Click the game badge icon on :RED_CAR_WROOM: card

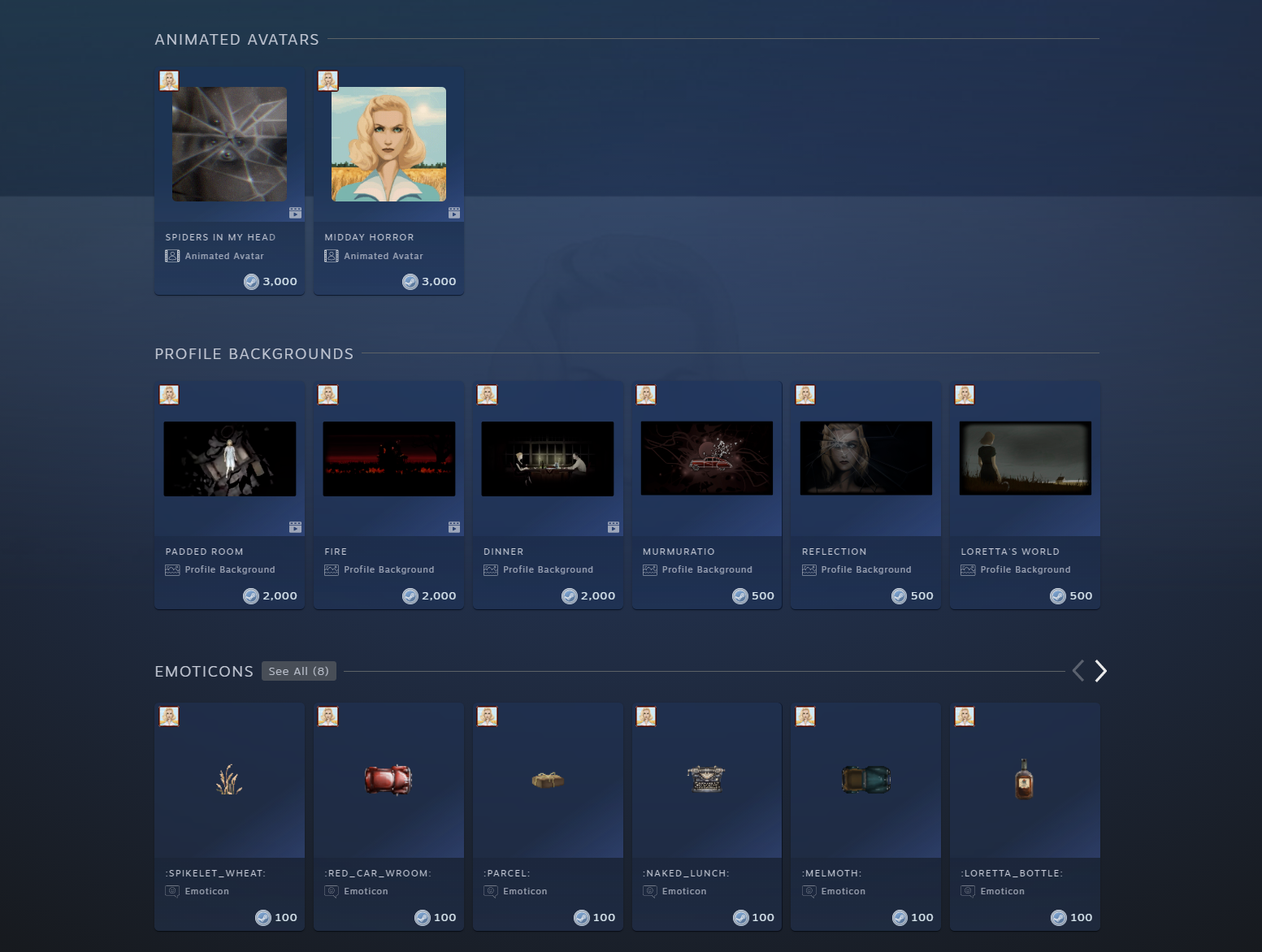pyautogui.click(x=328, y=716)
